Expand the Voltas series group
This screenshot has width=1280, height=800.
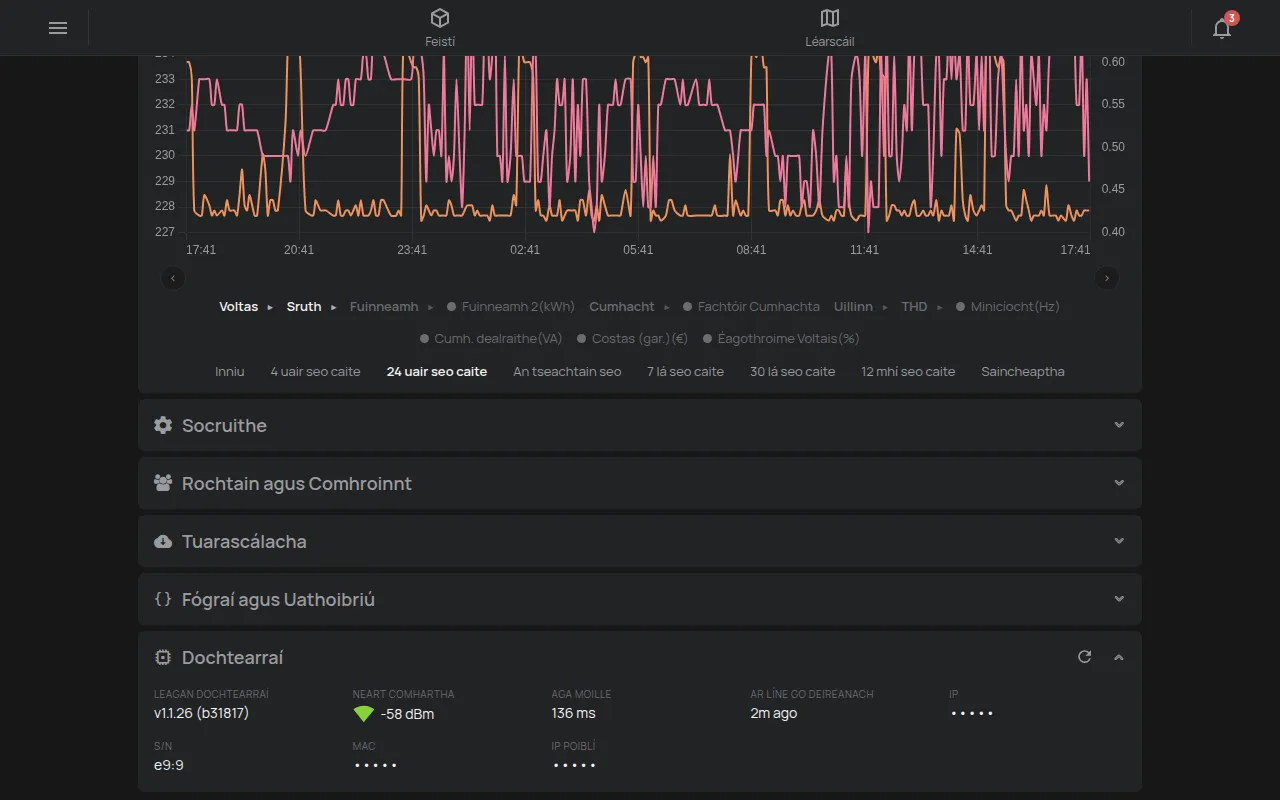coord(246,307)
